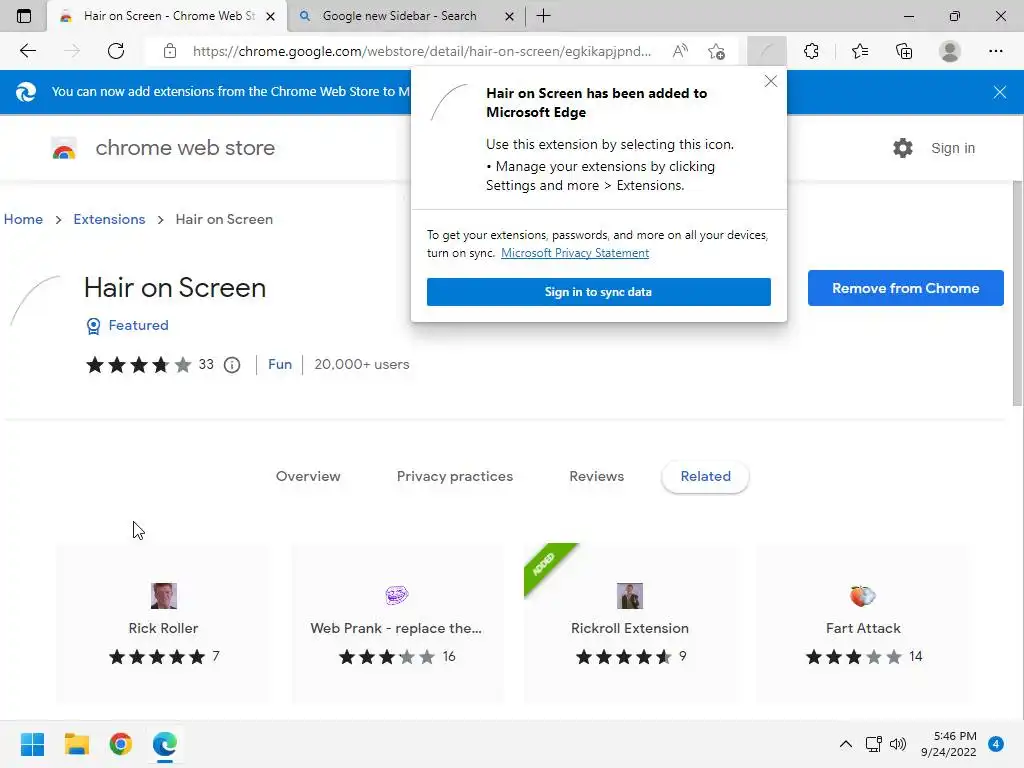Open the Privacy practices tab
Viewport: 1024px width, 768px height.
pos(455,476)
